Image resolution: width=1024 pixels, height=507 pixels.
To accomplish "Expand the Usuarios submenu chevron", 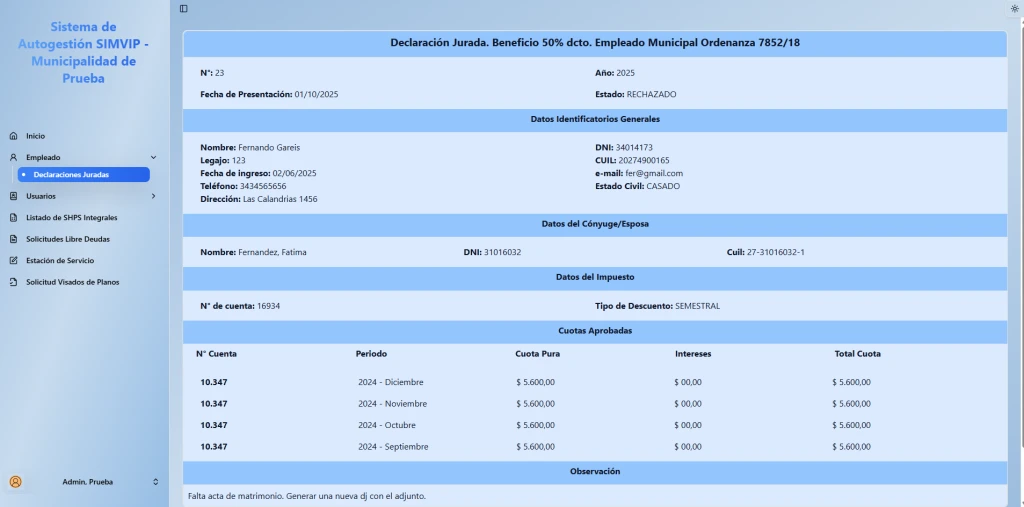I will point(153,196).
